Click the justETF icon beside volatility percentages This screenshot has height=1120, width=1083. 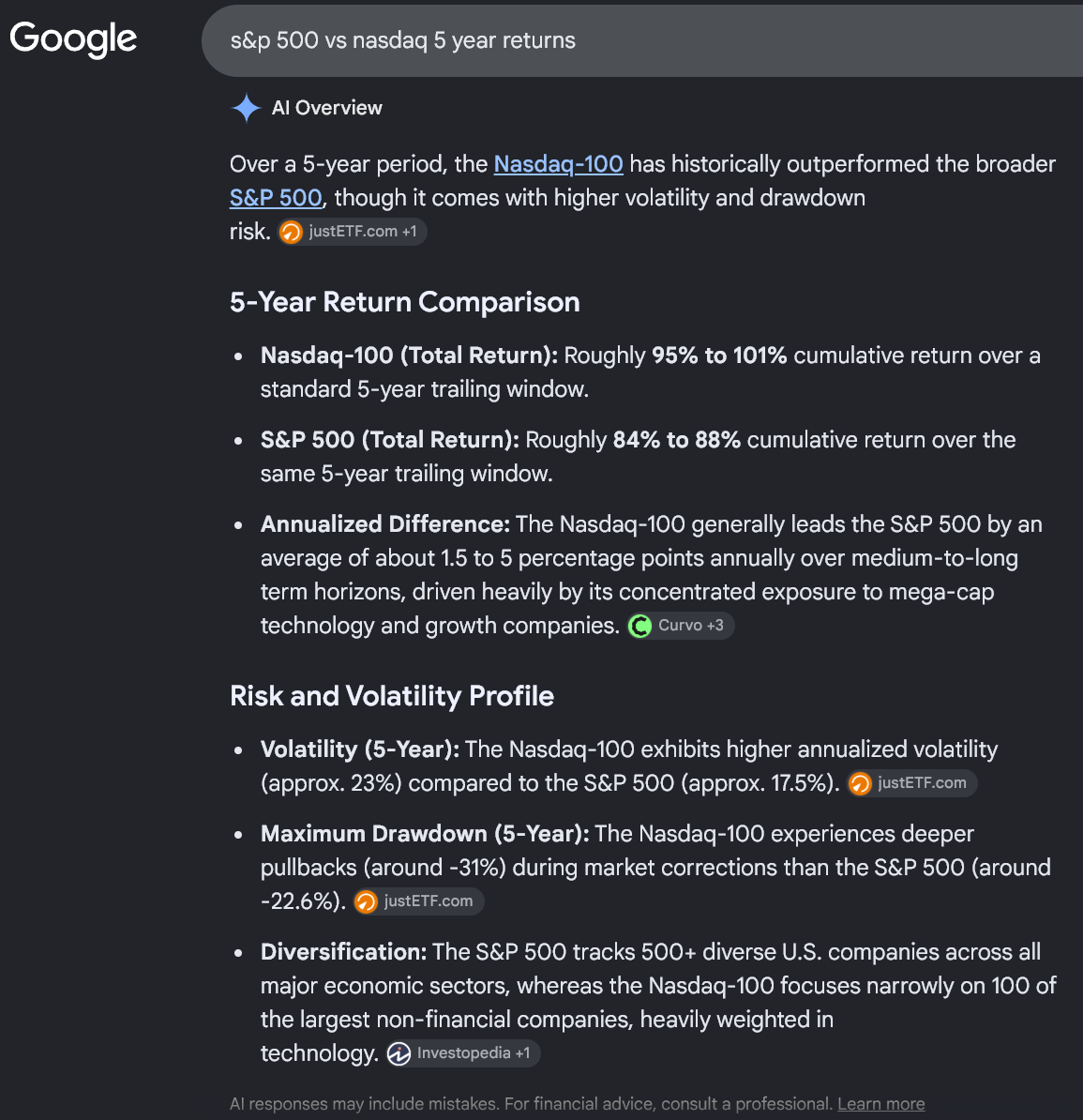coord(860,783)
